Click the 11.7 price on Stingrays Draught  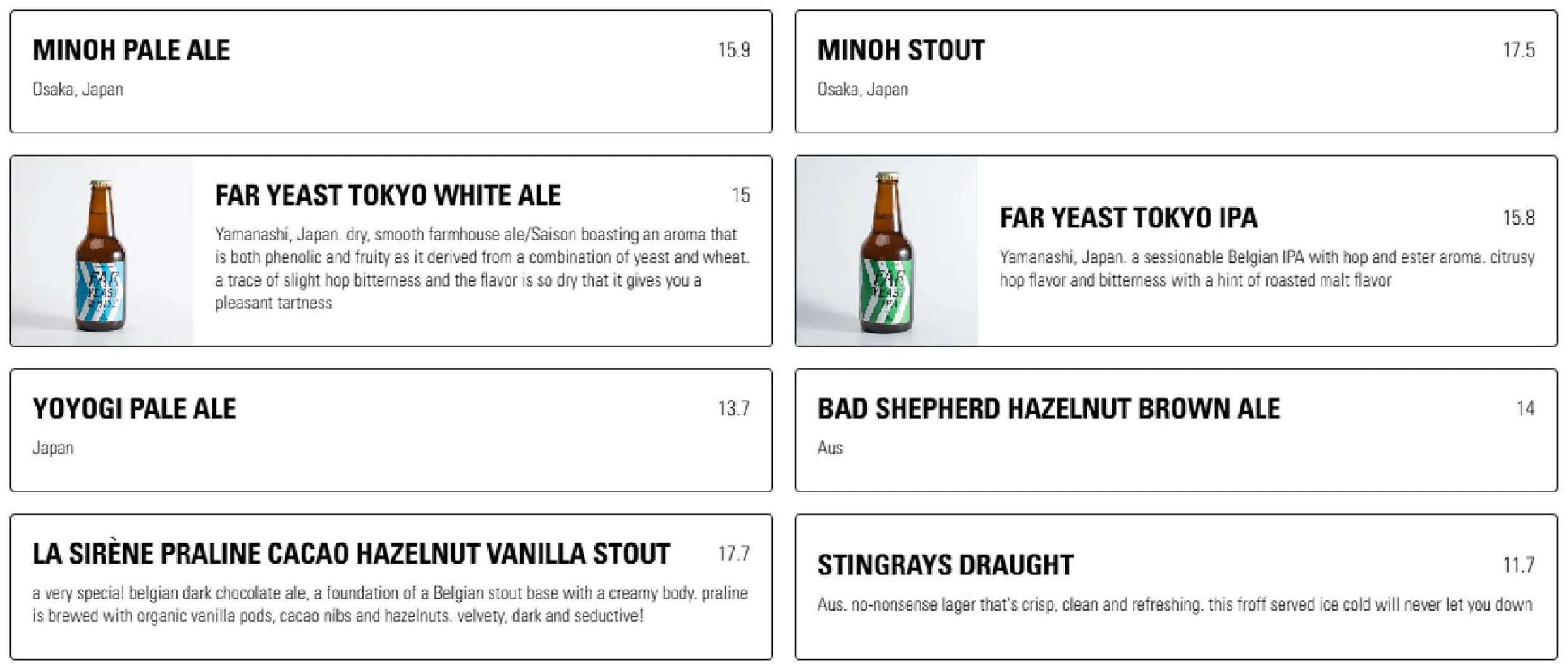pos(1519,565)
